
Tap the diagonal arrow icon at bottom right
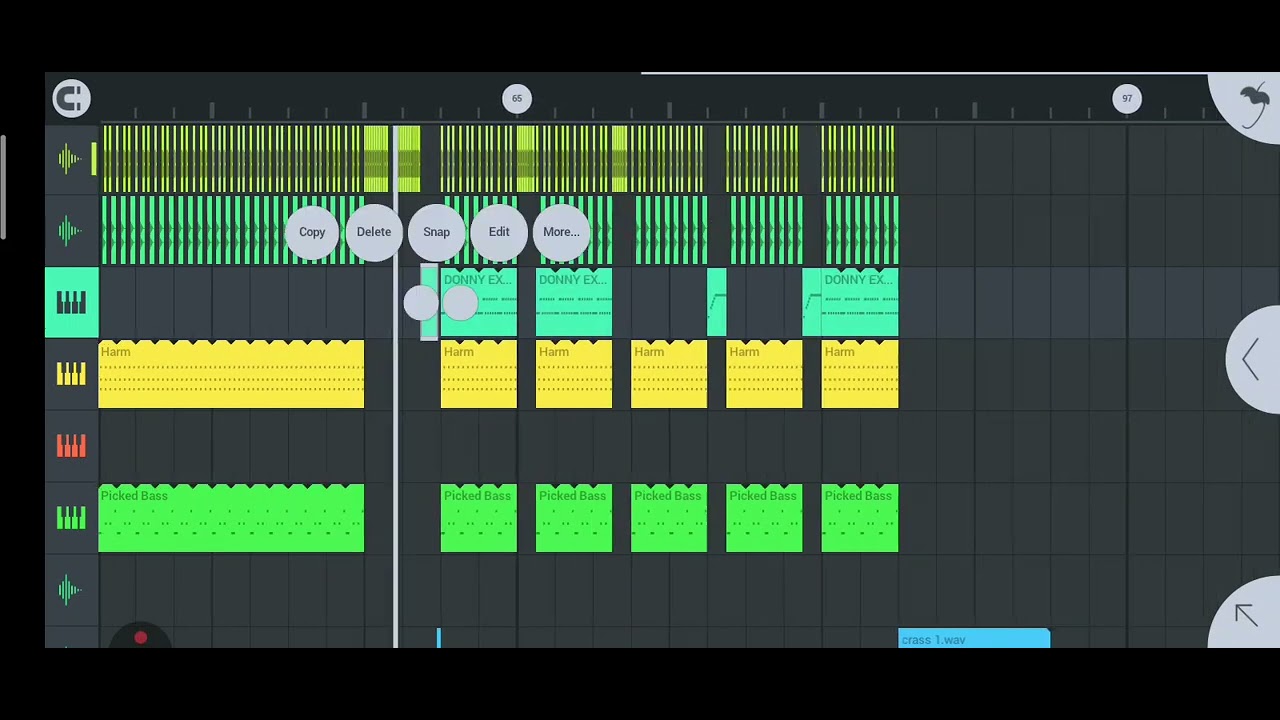pyautogui.click(x=1246, y=614)
